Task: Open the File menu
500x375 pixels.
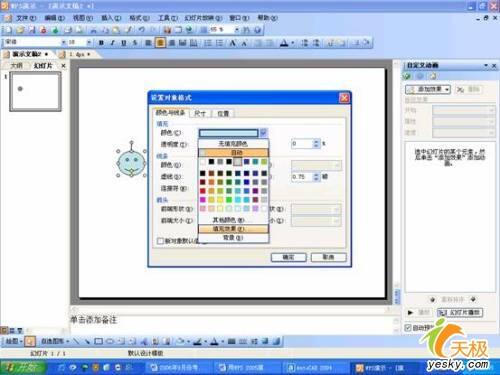Action: 26,18
